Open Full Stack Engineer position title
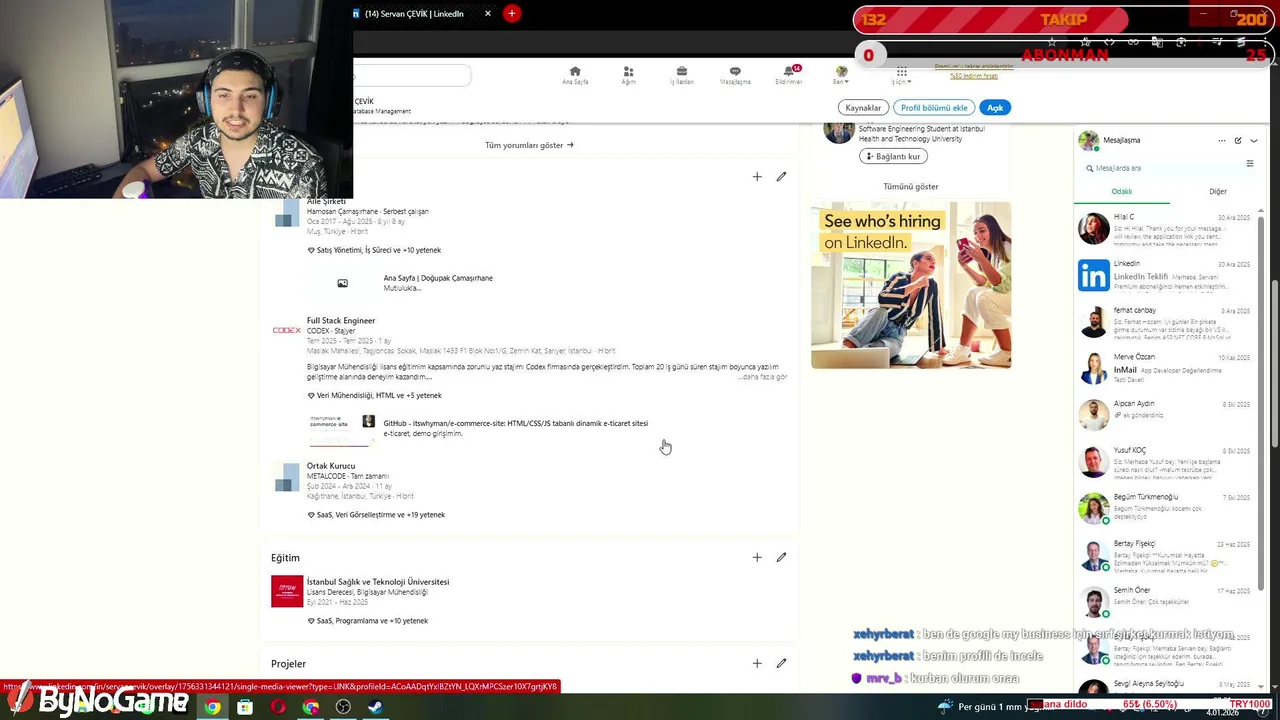 click(341, 321)
